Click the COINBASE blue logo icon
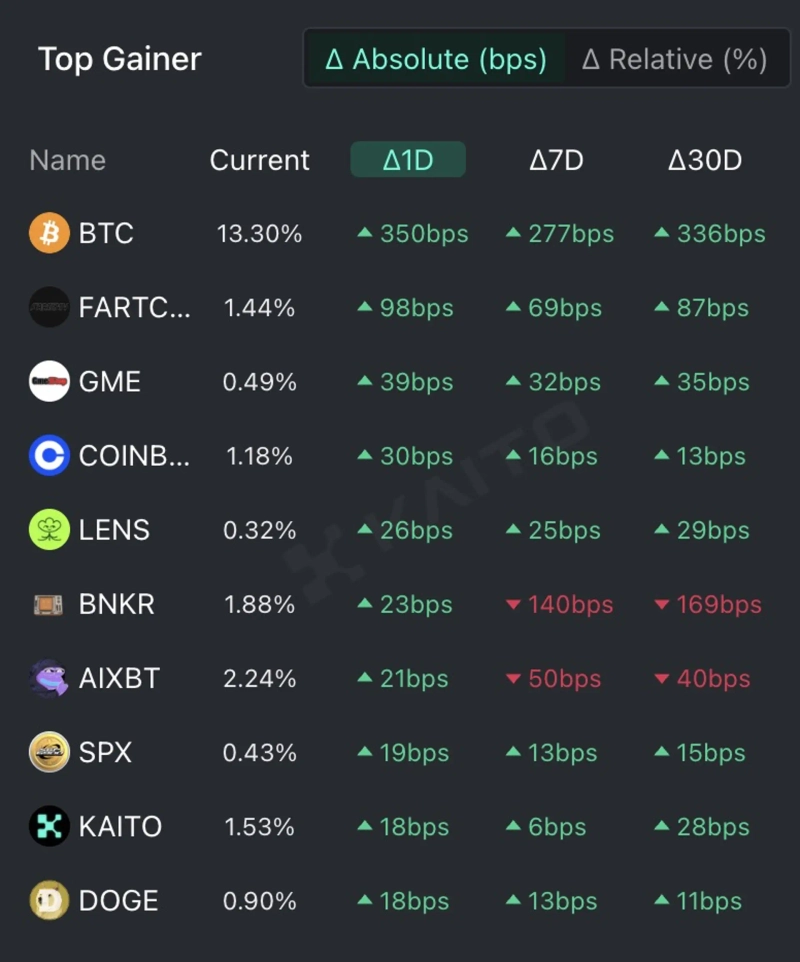The width and height of the screenshot is (800, 962). pos(49,456)
